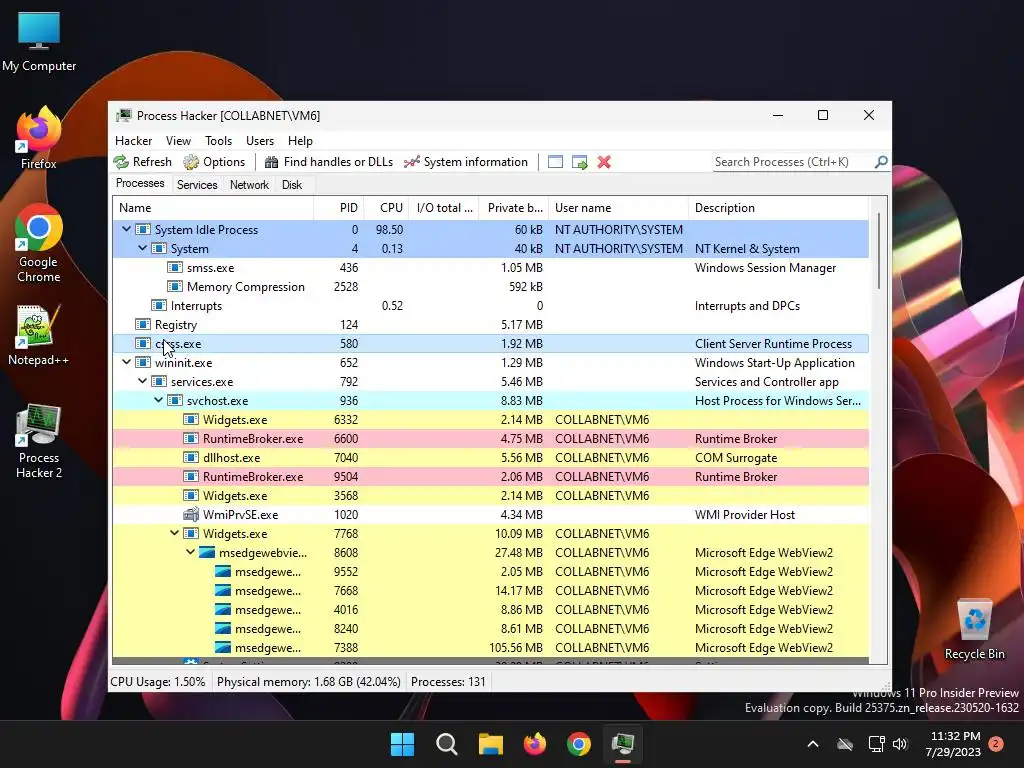
Task: Select Google Chrome desktop shortcut
Action: [39, 243]
